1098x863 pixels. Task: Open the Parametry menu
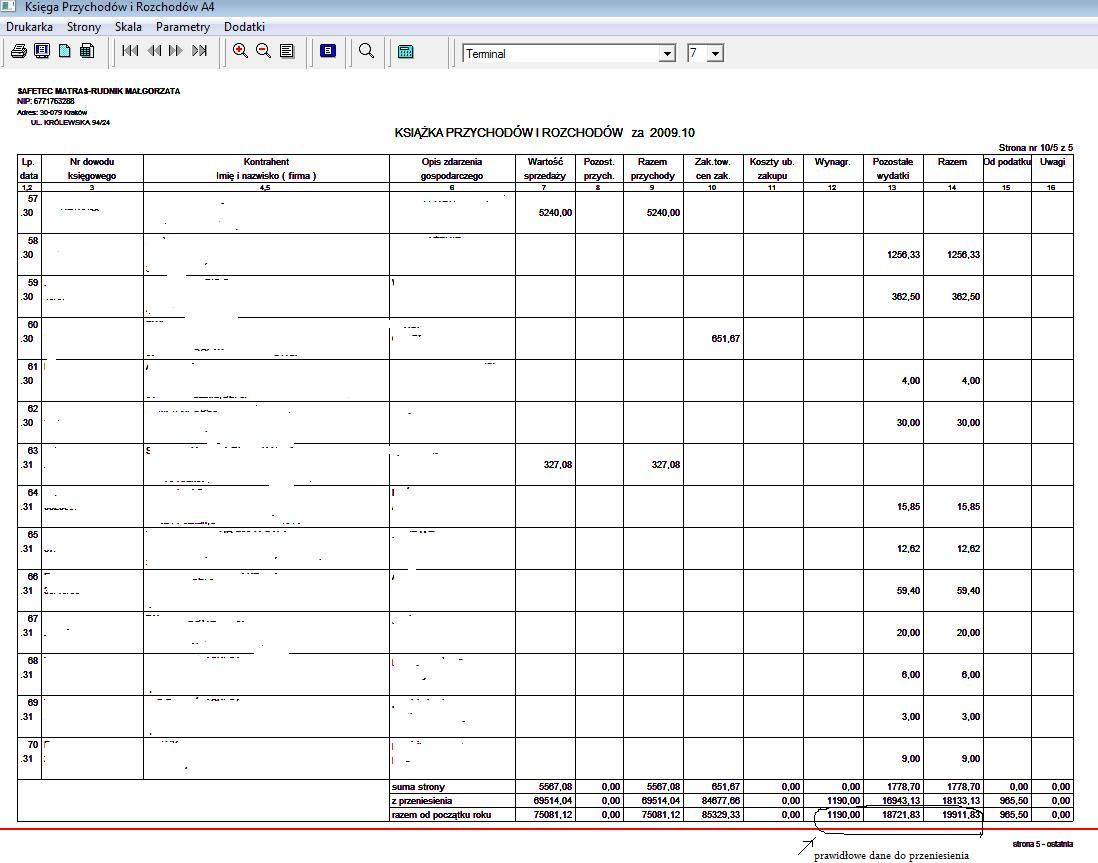point(183,27)
